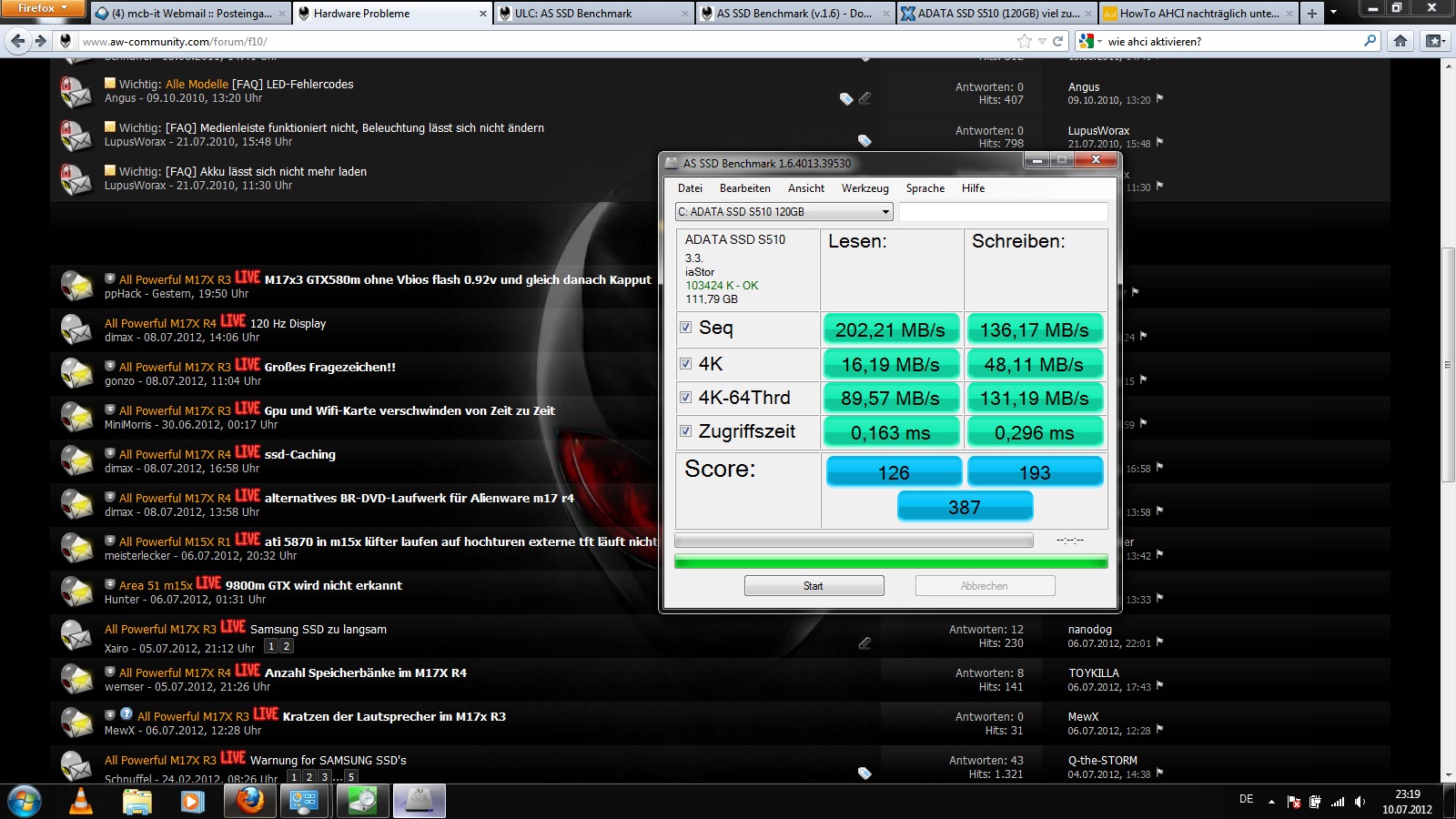The width and height of the screenshot is (1456, 819).
Task: Open the Windows Start menu orb
Action: point(24,801)
